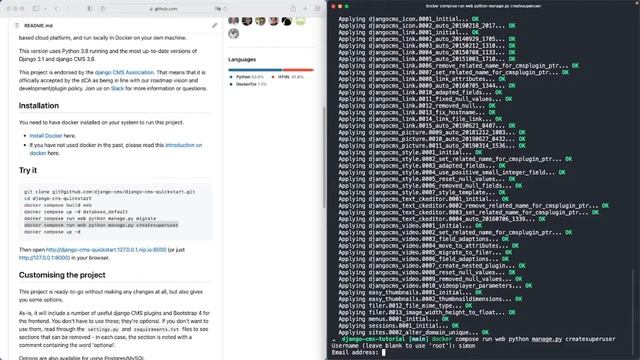Select the Dockerfile language entry

click(x=248, y=84)
